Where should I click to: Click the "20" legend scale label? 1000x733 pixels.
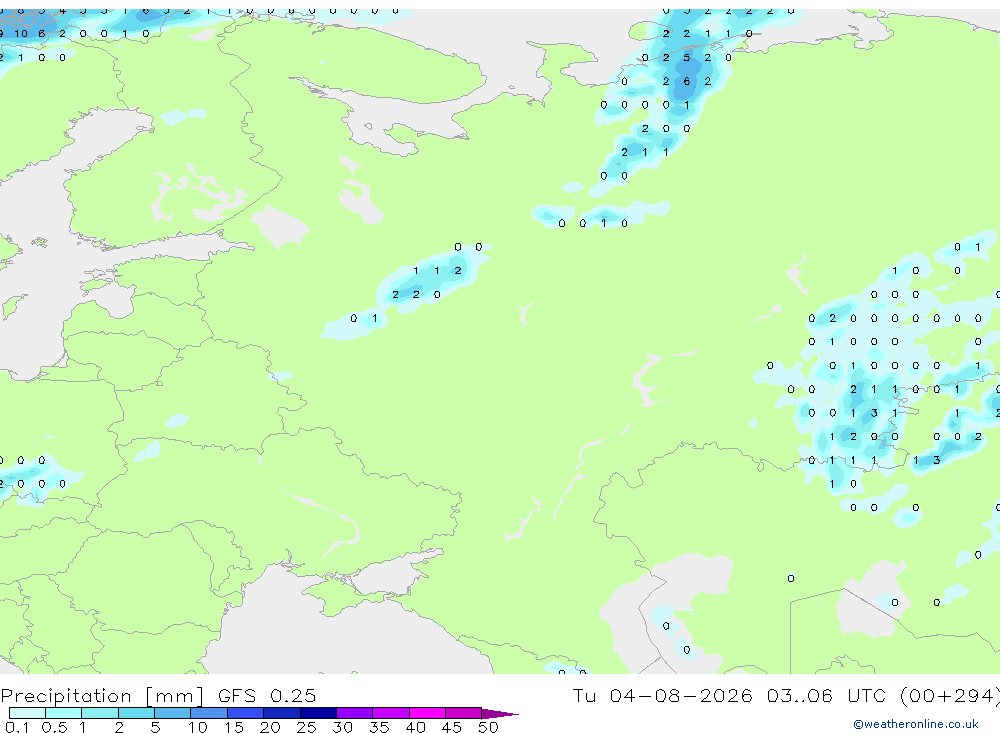coord(270,727)
